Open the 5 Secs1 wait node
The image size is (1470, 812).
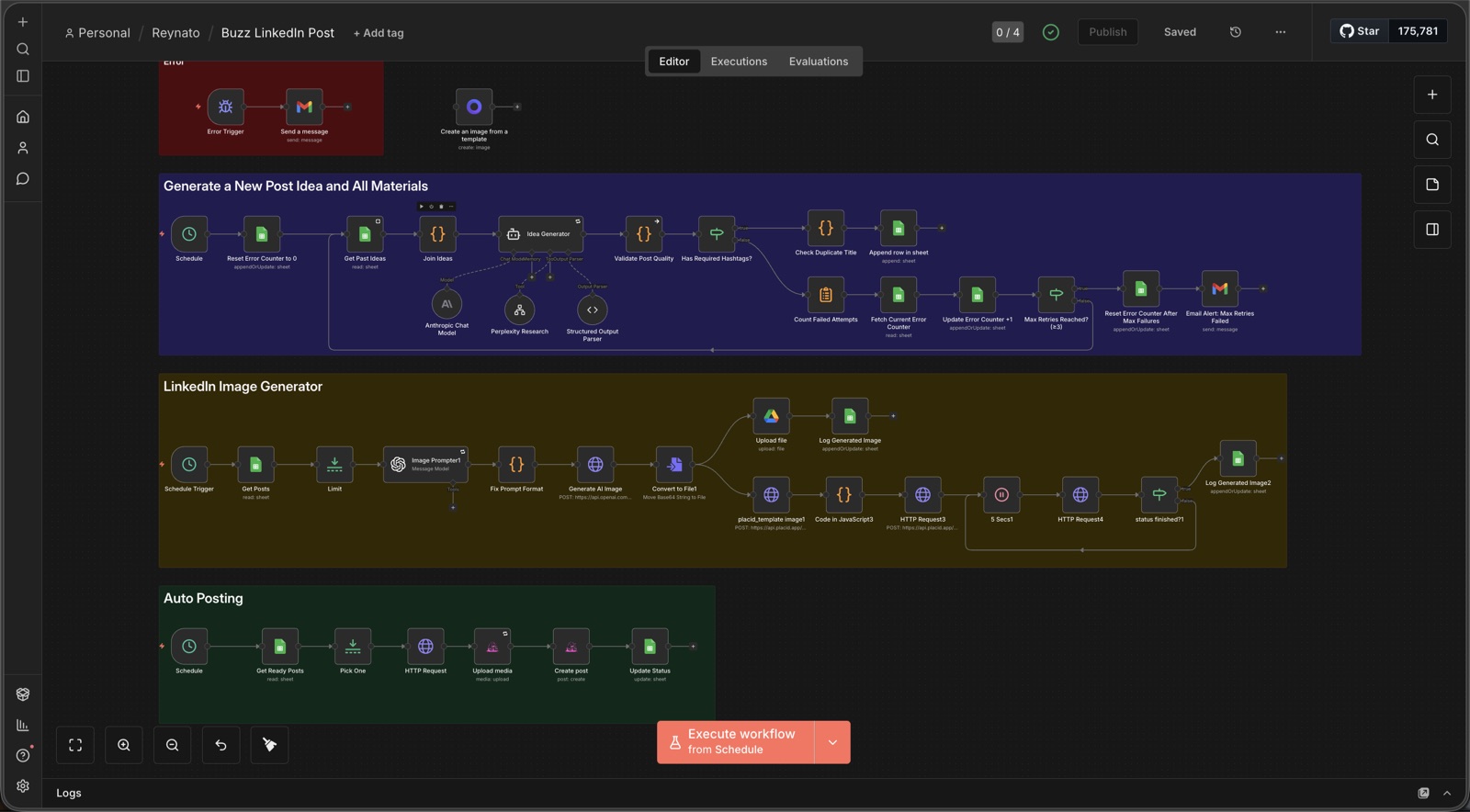(1001, 495)
